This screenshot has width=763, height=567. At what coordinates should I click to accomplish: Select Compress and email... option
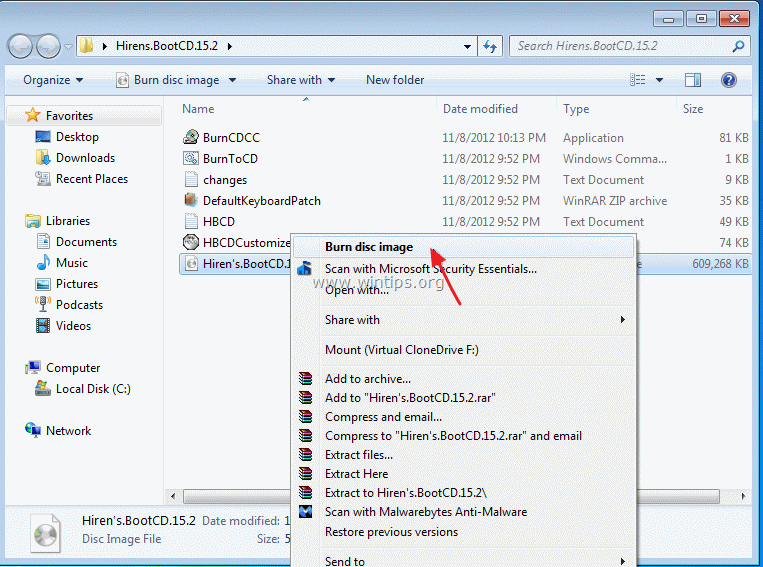(464, 417)
